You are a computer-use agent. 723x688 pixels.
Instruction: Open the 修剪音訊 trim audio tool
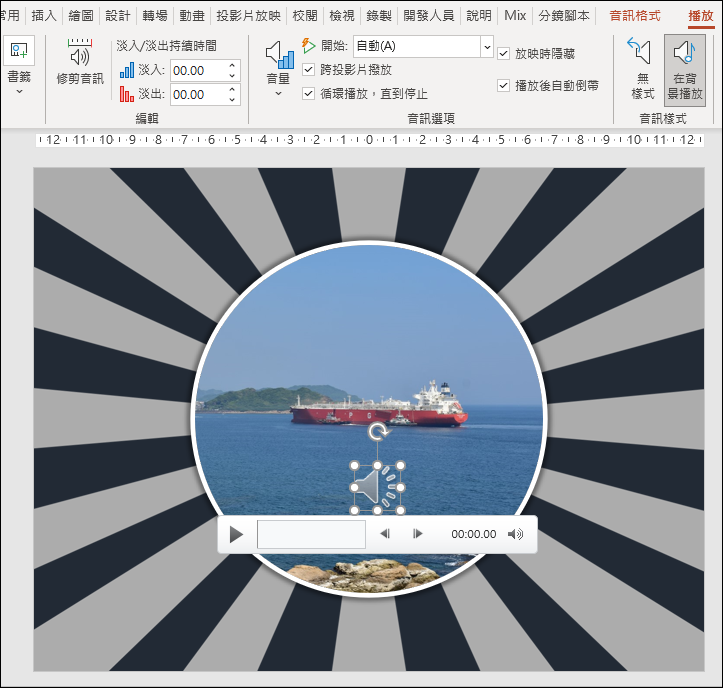pyautogui.click(x=80, y=62)
